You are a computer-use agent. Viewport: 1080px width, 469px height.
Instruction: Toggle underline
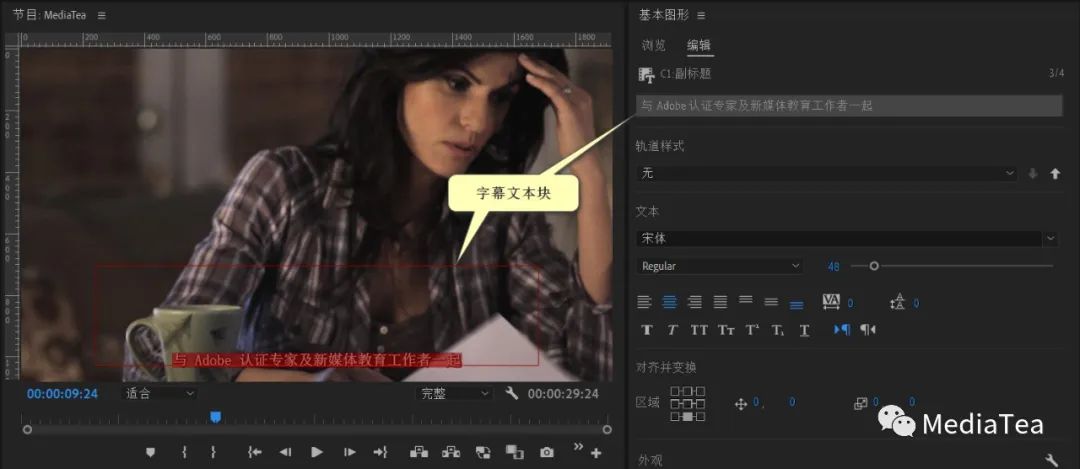click(804, 330)
